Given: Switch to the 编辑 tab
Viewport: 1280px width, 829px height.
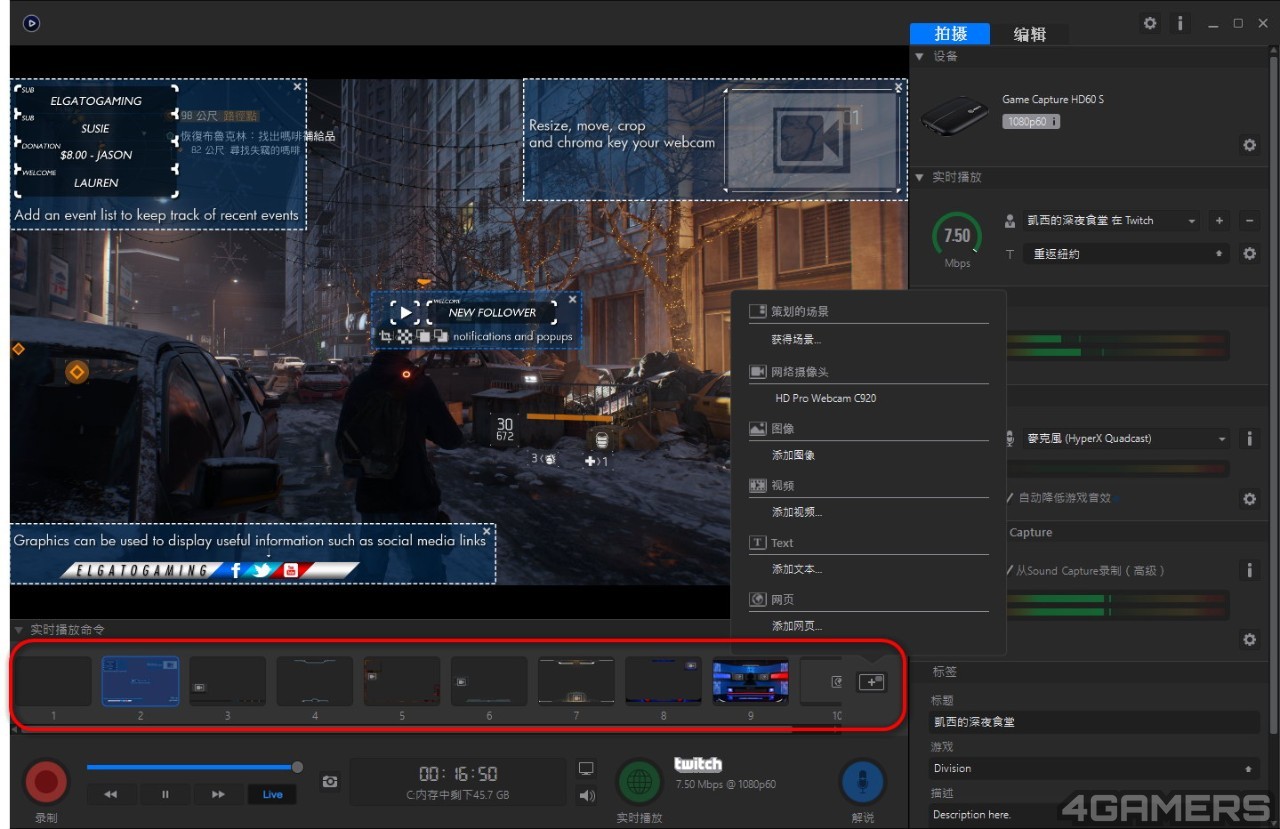Looking at the screenshot, I should click(x=1030, y=34).
